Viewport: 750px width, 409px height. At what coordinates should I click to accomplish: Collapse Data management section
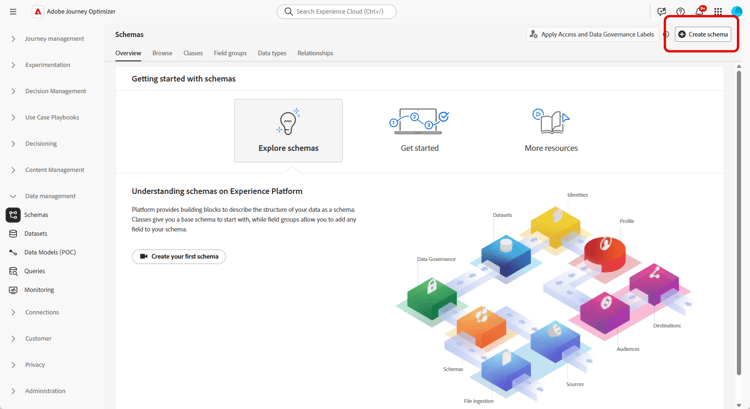point(13,196)
